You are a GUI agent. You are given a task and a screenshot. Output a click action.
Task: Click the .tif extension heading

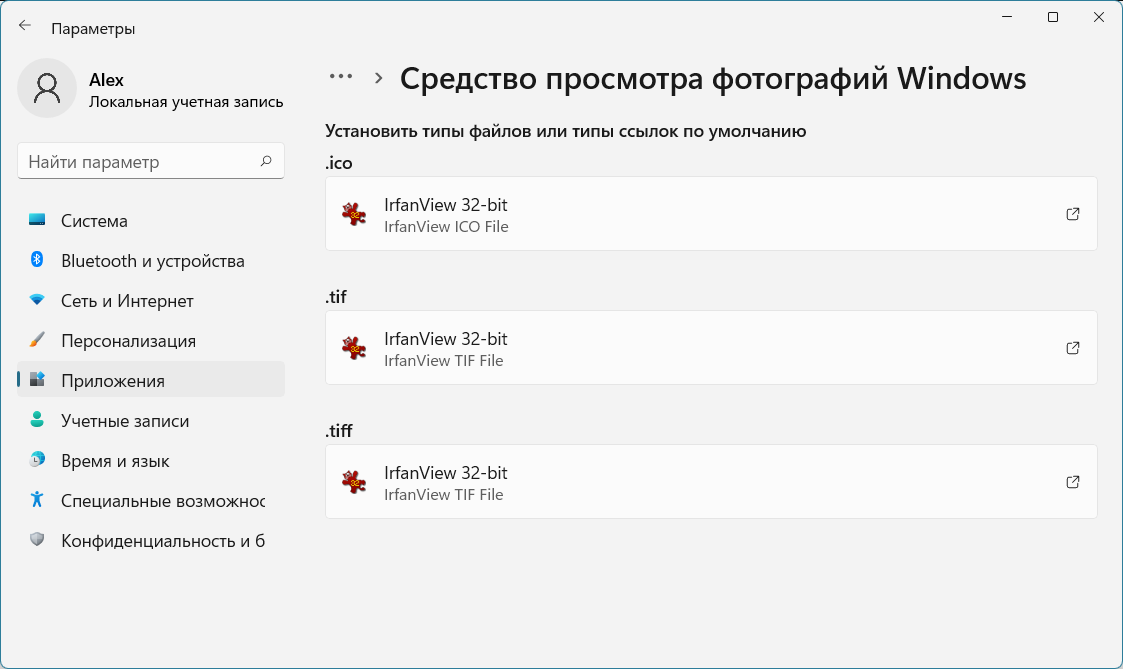(336, 297)
